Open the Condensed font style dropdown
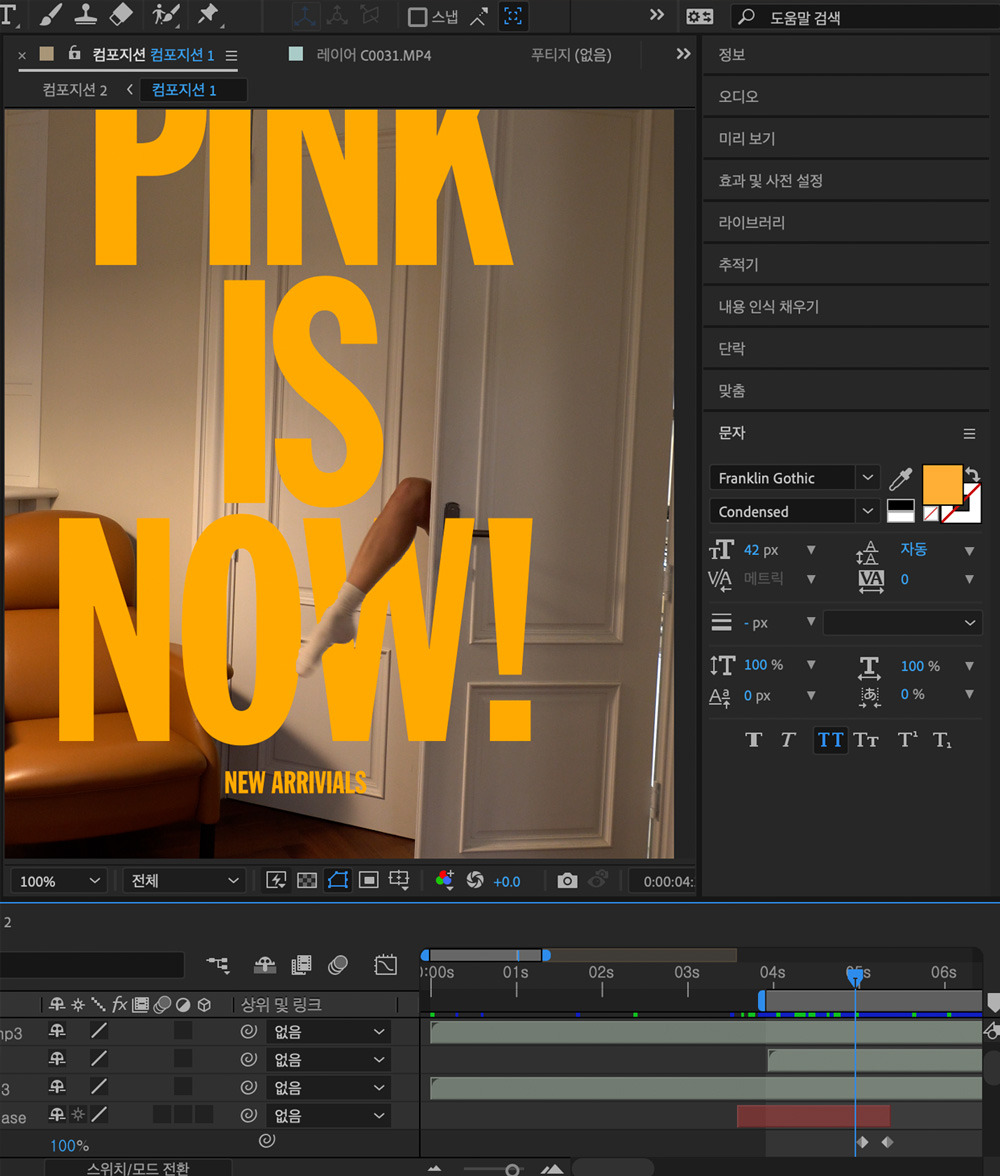 tap(868, 511)
